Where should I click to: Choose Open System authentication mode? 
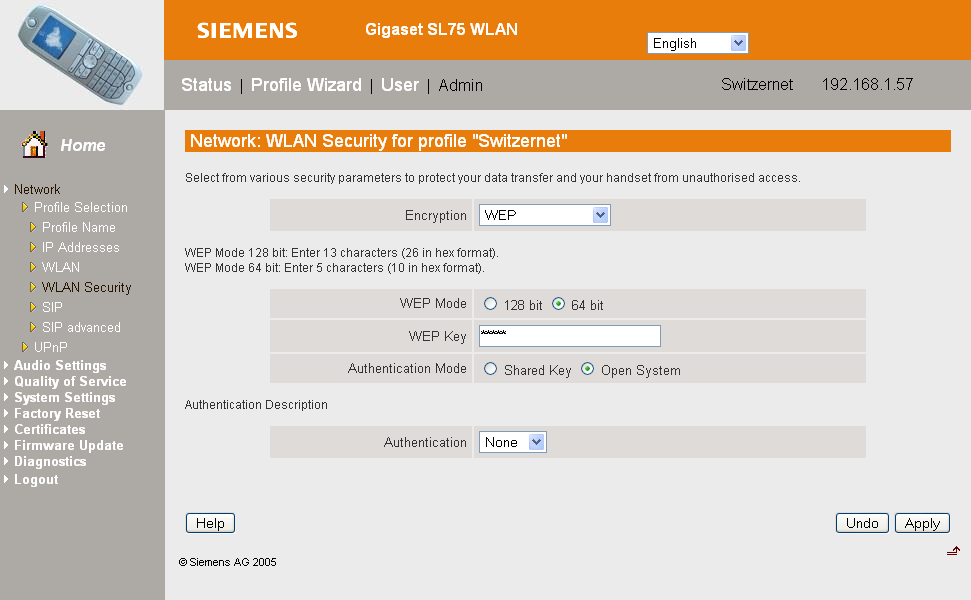pyautogui.click(x=587, y=369)
